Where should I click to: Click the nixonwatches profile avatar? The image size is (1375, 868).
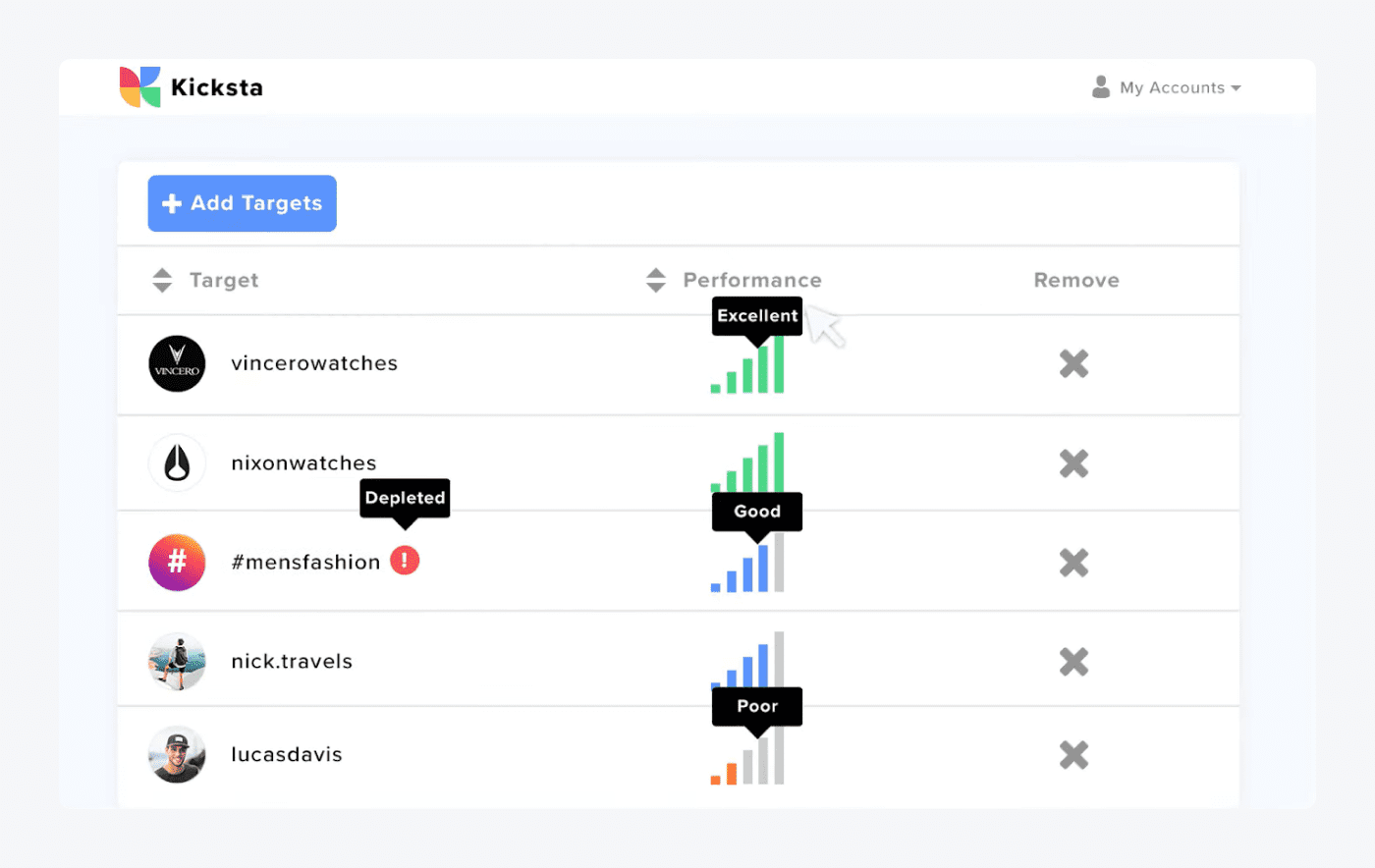[x=177, y=463]
